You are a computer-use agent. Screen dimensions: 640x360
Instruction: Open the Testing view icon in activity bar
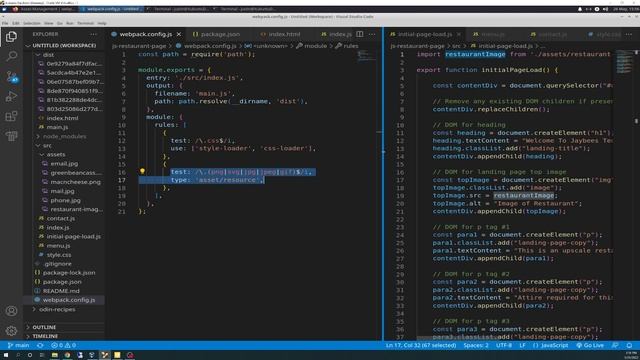pos(11,136)
